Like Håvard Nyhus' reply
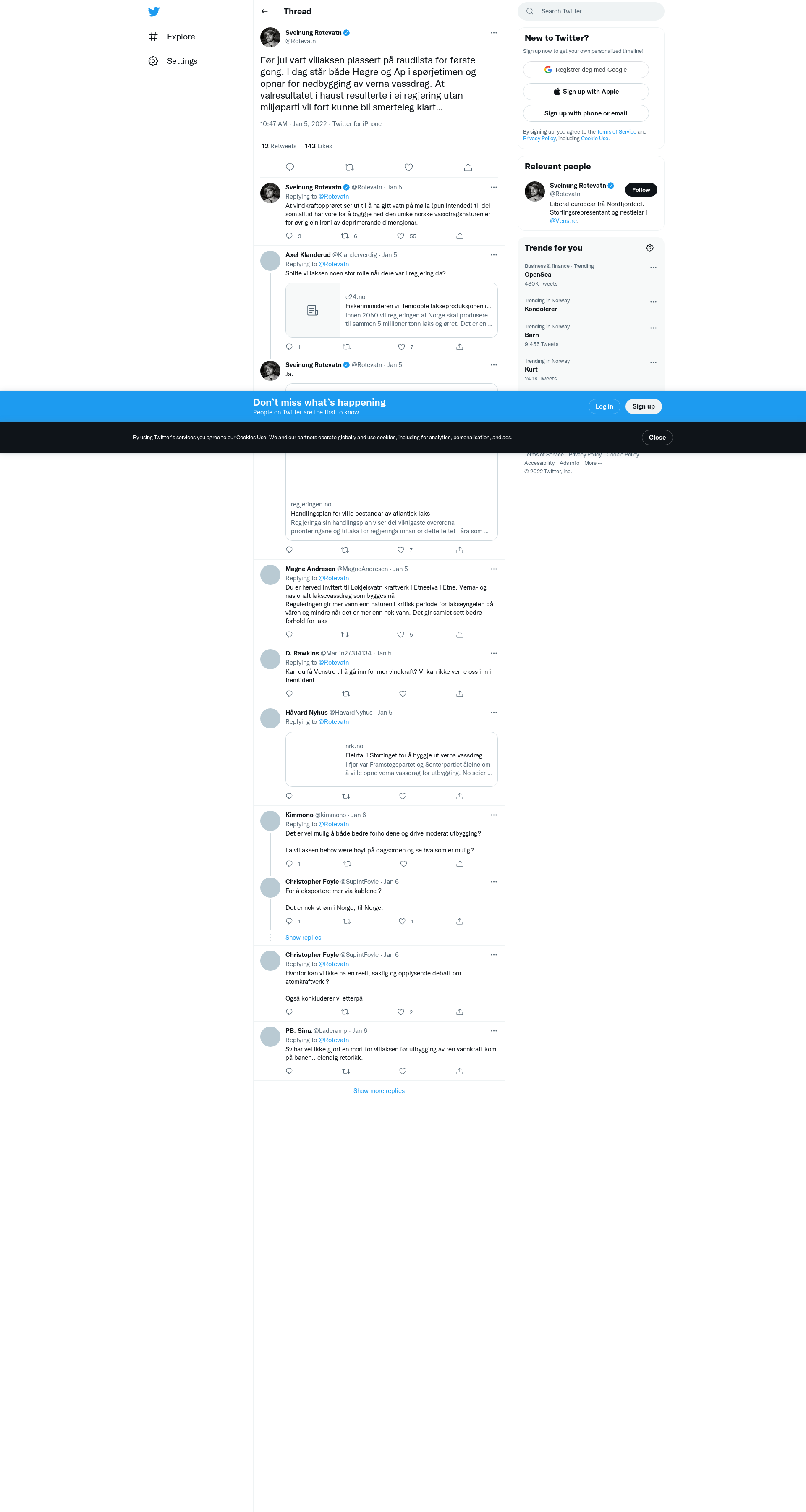806x1512 pixels. (403, 797)
